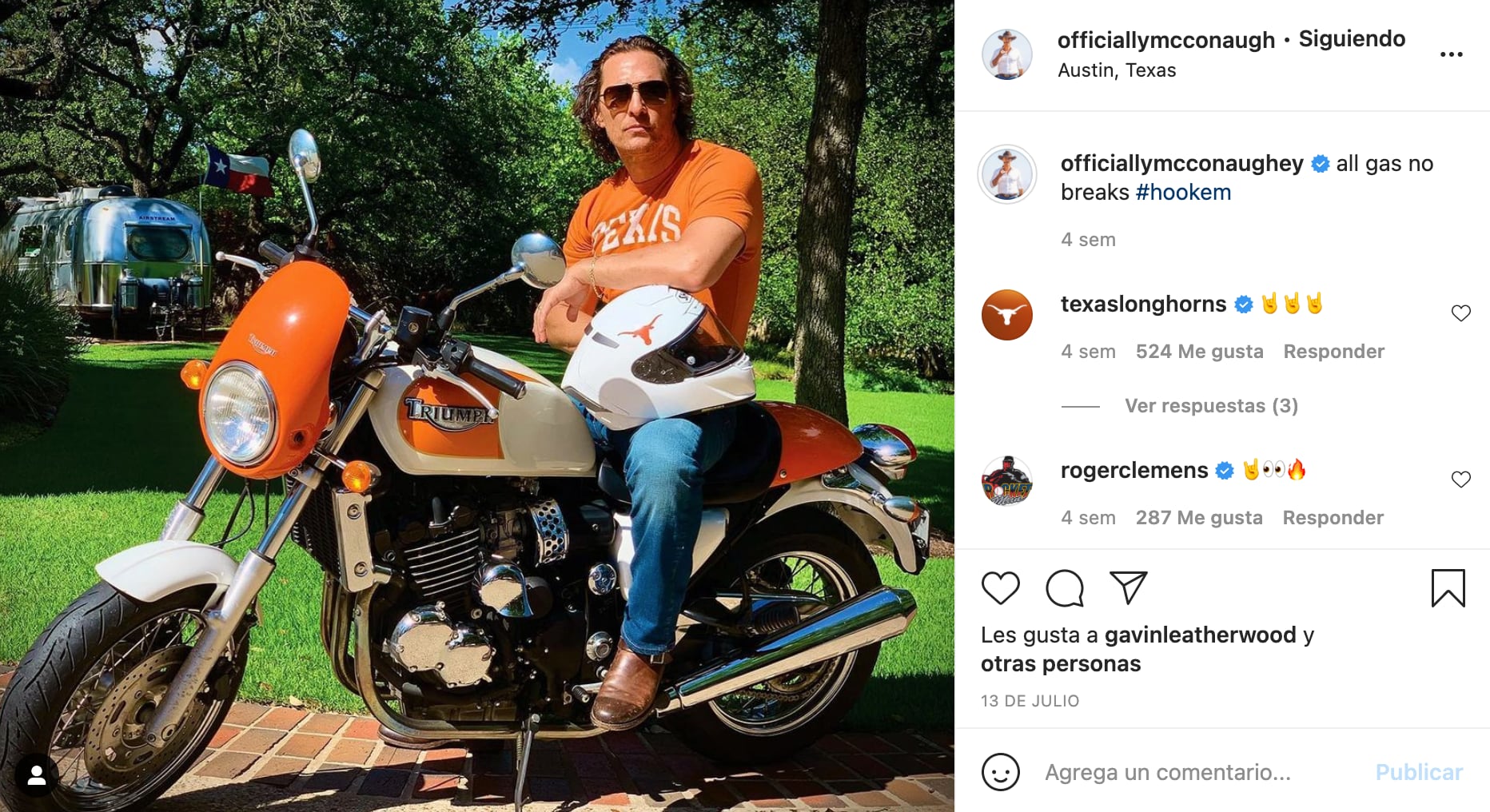Screen dimensions: 1490x812
Task: Open header profile avatar of post author
Action: (x=1007, y=54)
